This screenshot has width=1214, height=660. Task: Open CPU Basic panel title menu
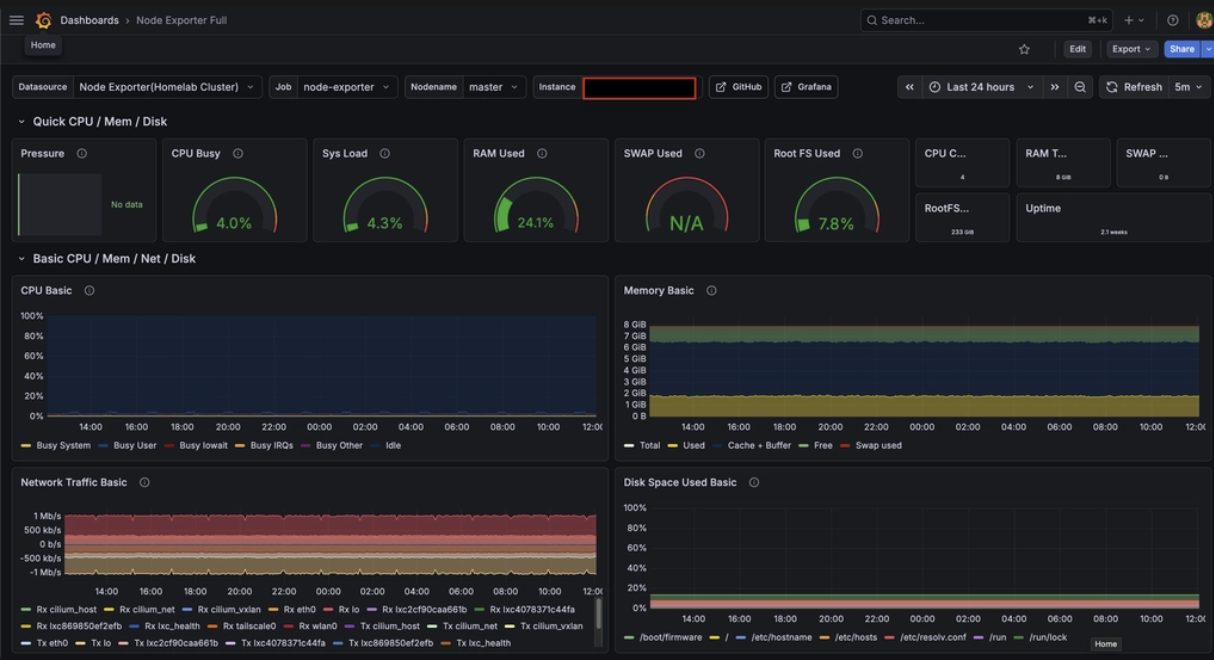[46, 291]
